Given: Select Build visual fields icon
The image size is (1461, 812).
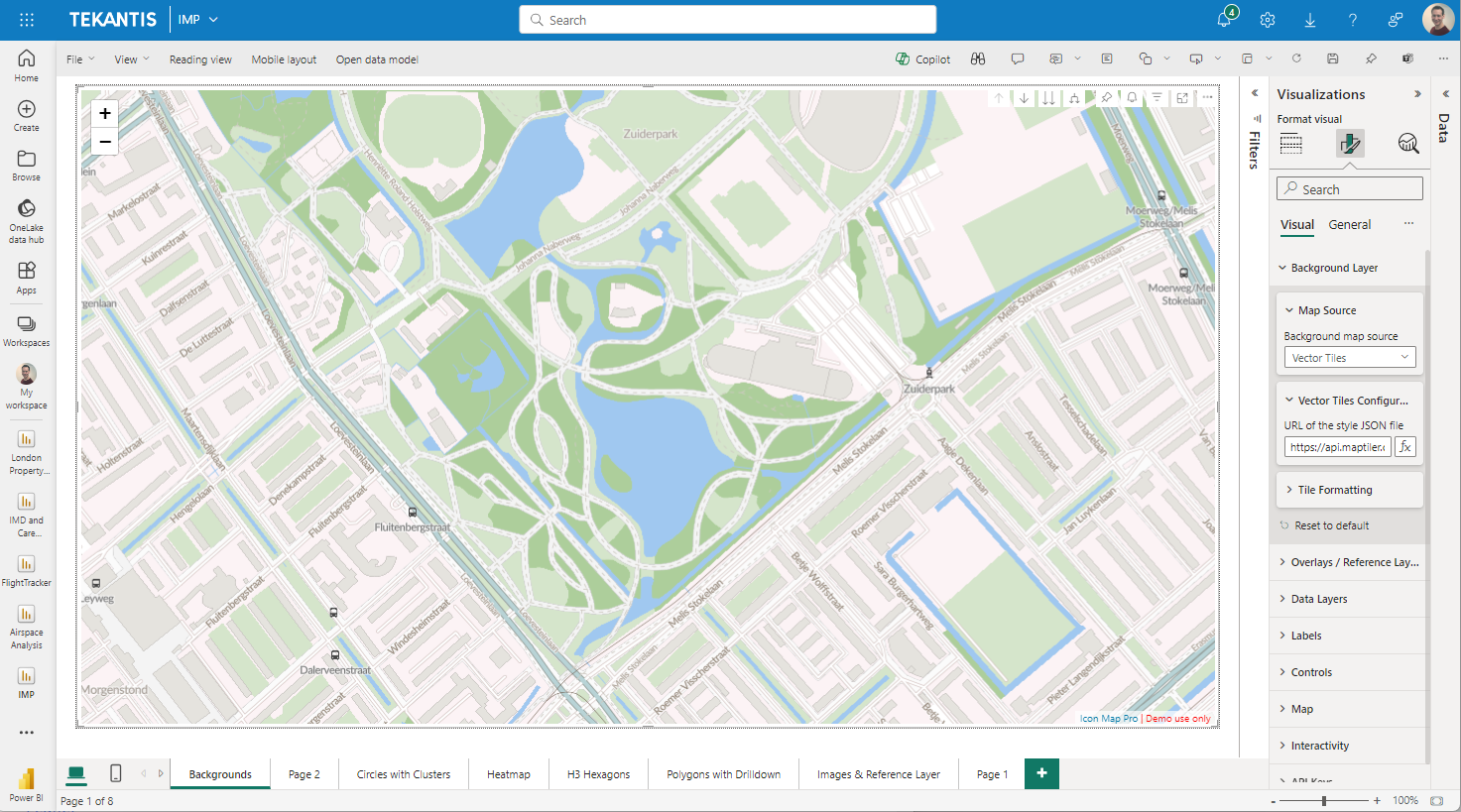Looking at the screenshot, I should 1290,144.
